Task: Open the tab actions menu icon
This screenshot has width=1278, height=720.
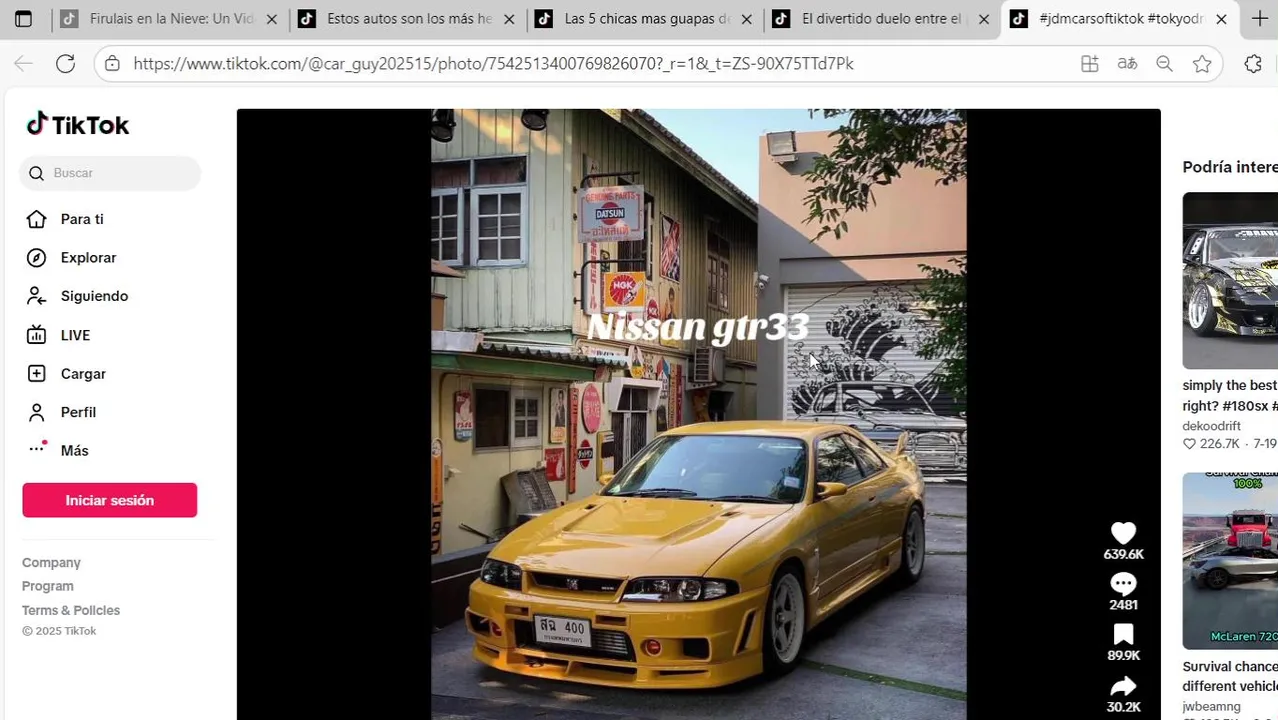Action: pos(23,19)
